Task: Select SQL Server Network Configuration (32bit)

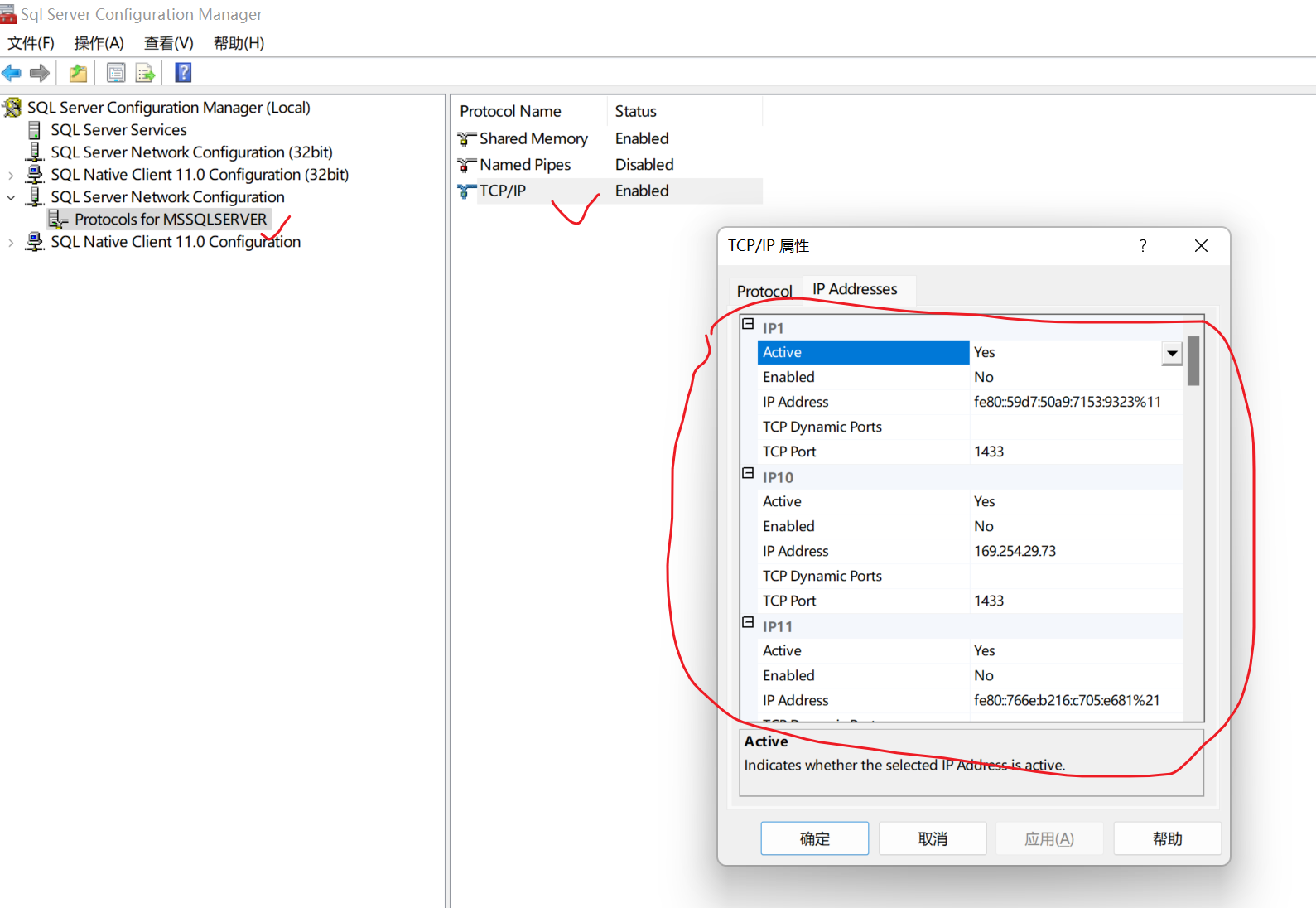Action: pos(191,152)
